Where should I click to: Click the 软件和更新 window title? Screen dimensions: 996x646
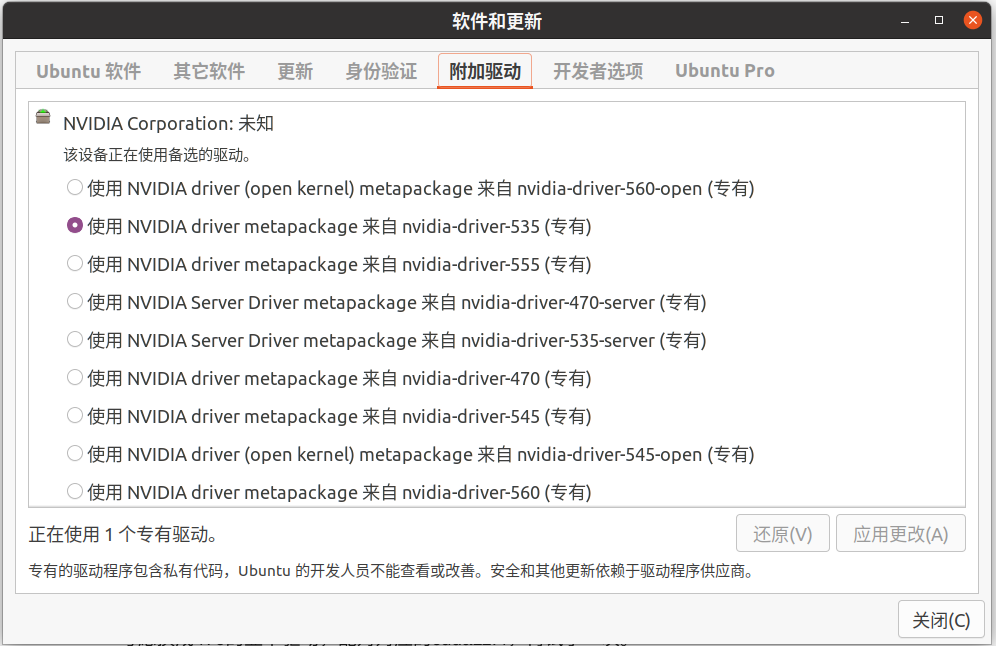click(x=497, y=22)
